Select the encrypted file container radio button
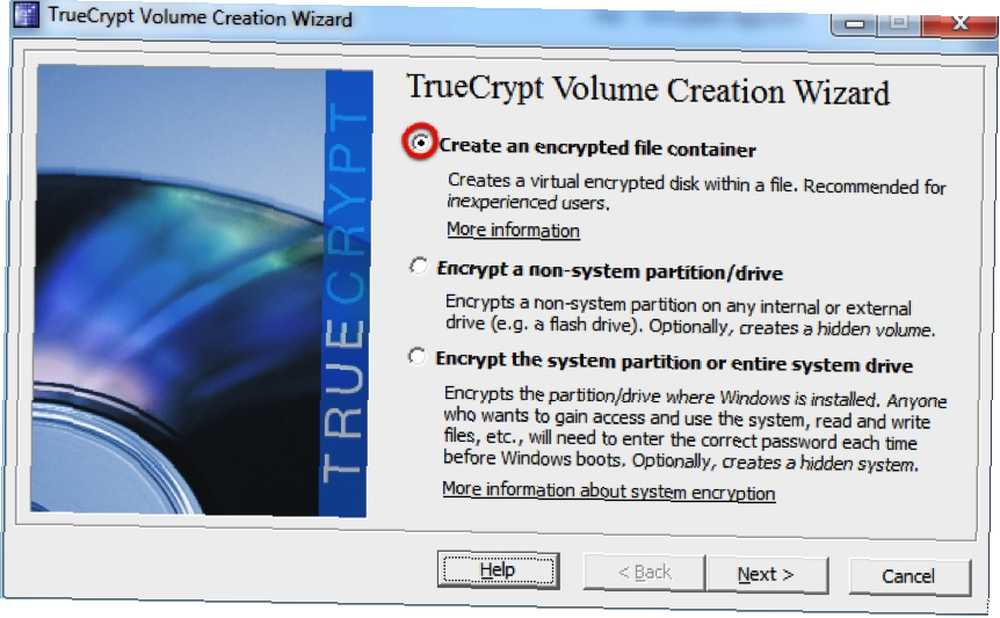The height and width of the screenshot is (618, 1000). [x=420, y=142]
